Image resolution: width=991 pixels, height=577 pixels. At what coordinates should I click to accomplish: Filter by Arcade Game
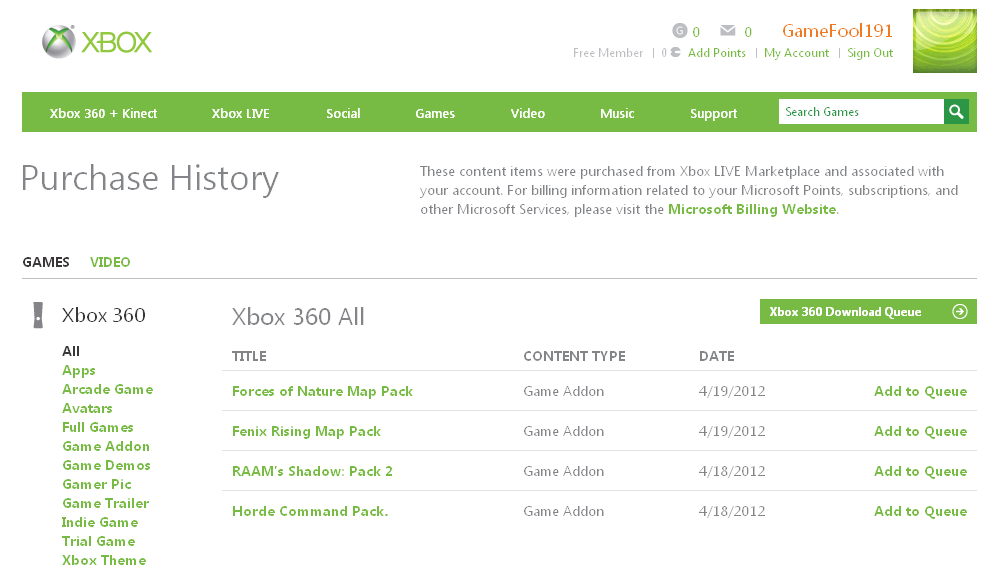(107, 389)
